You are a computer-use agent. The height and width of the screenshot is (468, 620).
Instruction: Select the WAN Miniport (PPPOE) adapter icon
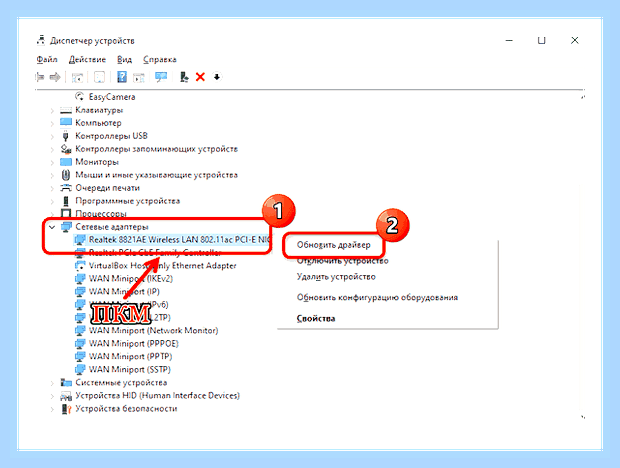tap(79, 343)
